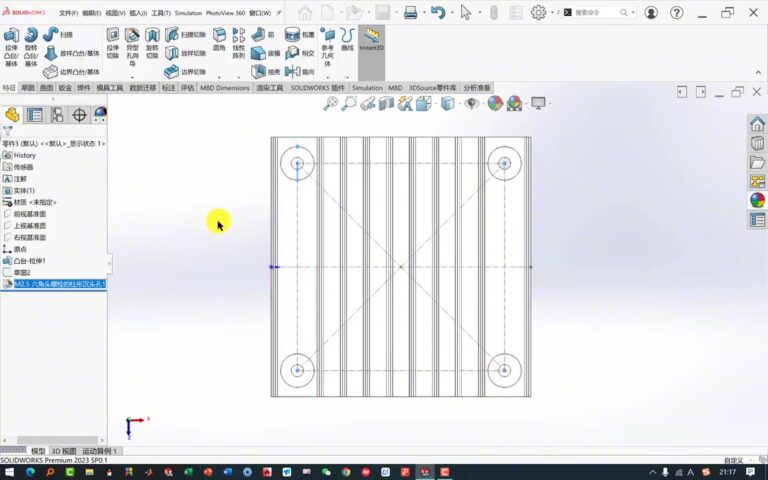Open the DisplayManager sphere tab
The width and height of the screenshot is (768, 480).
pos(100,115)
